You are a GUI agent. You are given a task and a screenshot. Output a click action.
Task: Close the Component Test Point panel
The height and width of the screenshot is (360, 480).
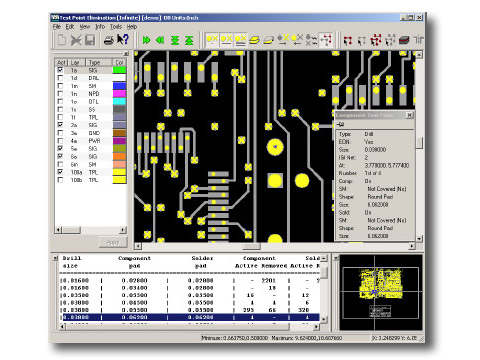[x=410, y=115]
